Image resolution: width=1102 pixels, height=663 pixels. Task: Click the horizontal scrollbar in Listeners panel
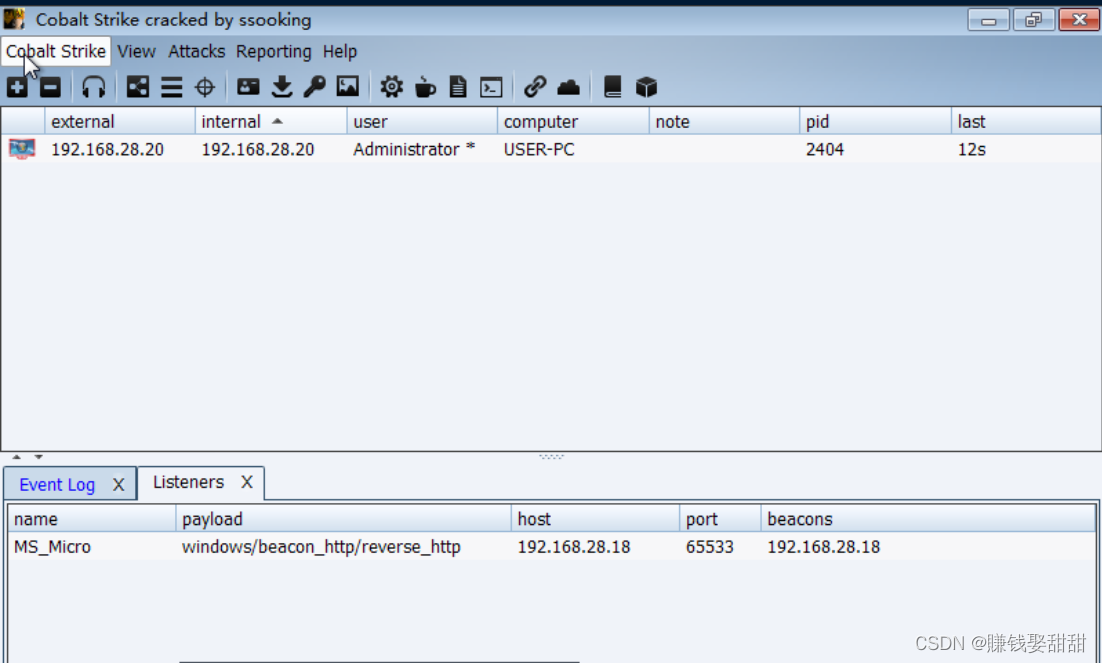380,661
